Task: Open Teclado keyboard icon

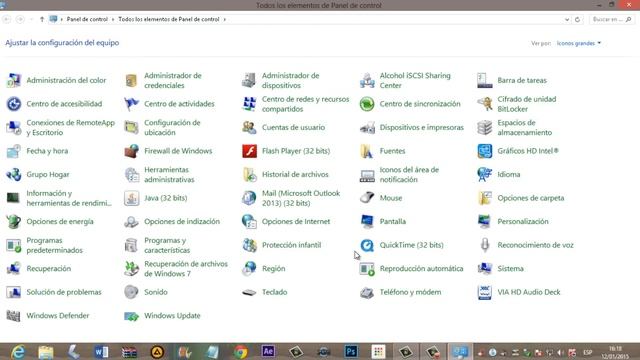Action: (249, 292)
